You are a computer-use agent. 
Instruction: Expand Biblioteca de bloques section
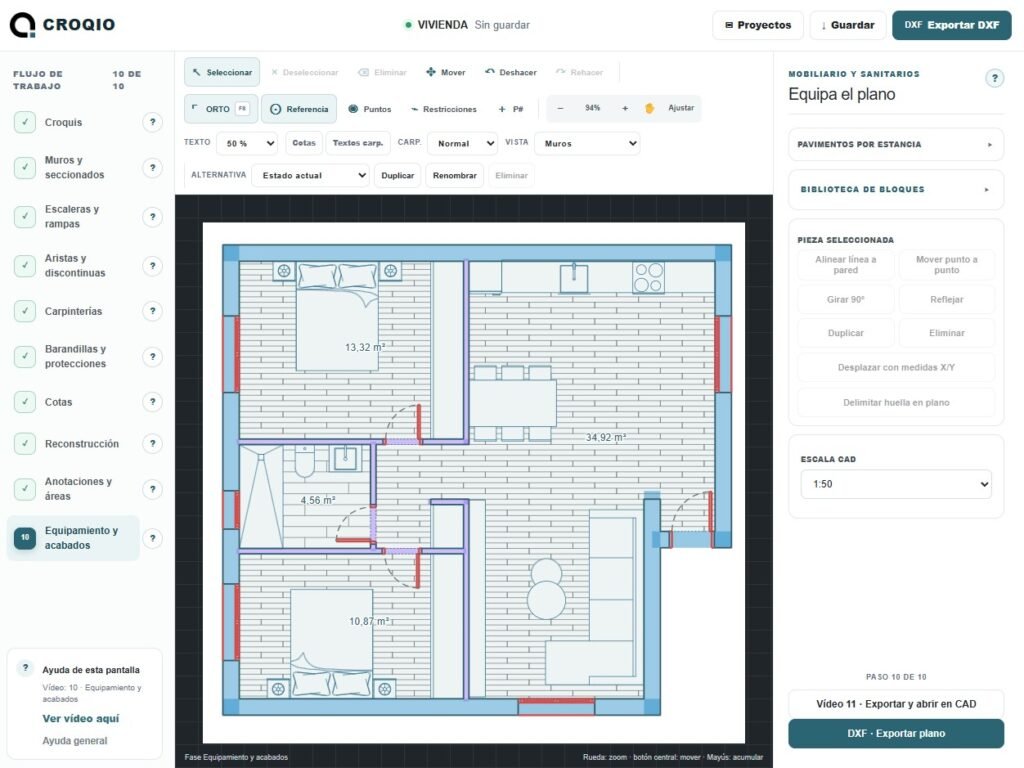pyautogui.click(x=896, y=189)
